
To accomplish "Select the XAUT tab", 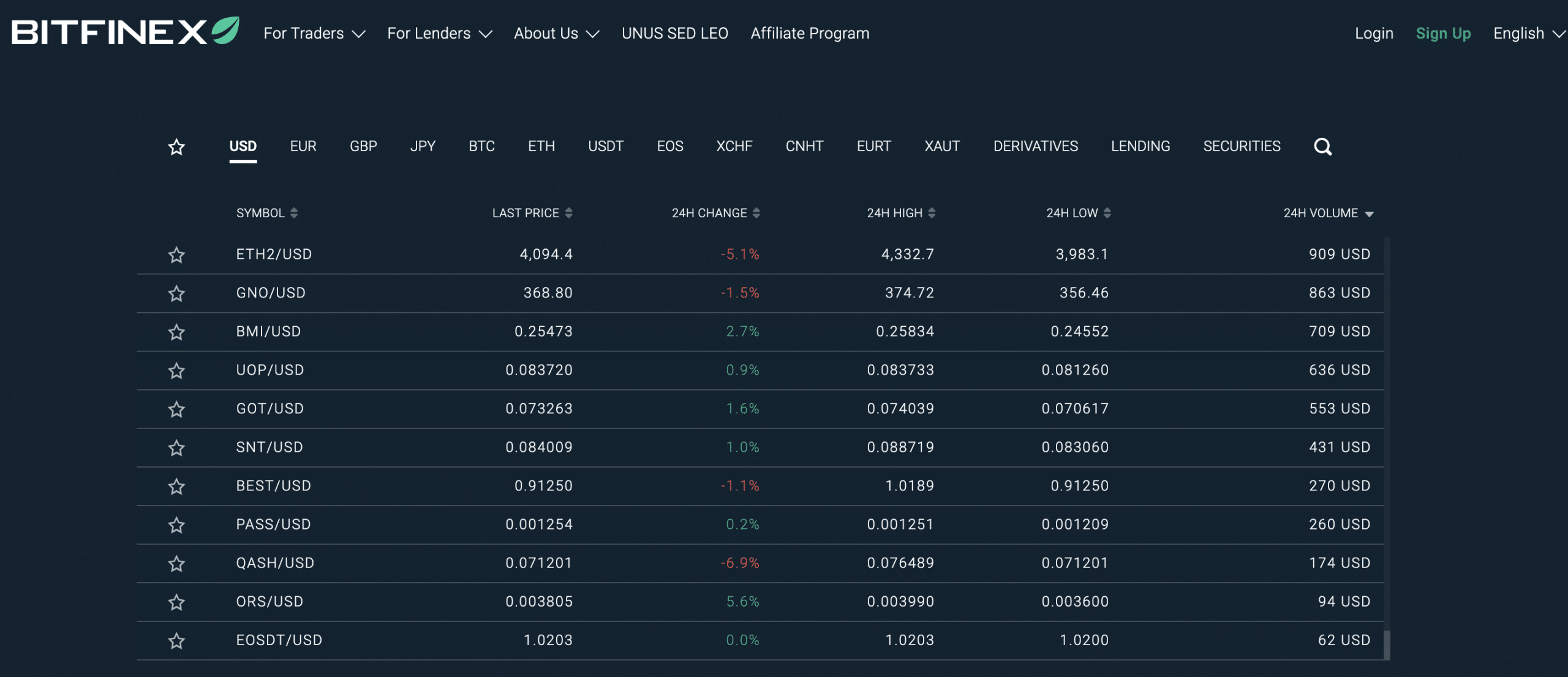I will point(942,146).
